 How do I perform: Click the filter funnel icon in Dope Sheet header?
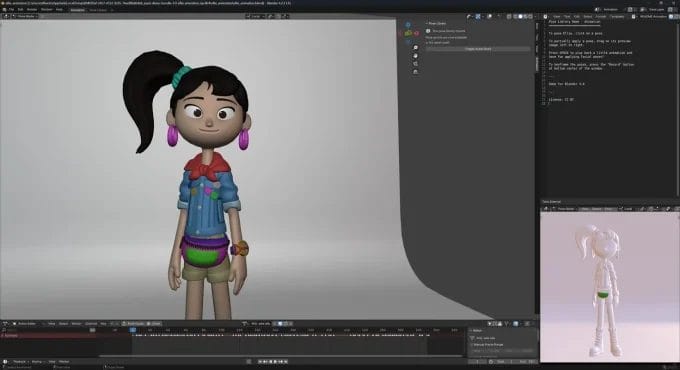(507, 324)
